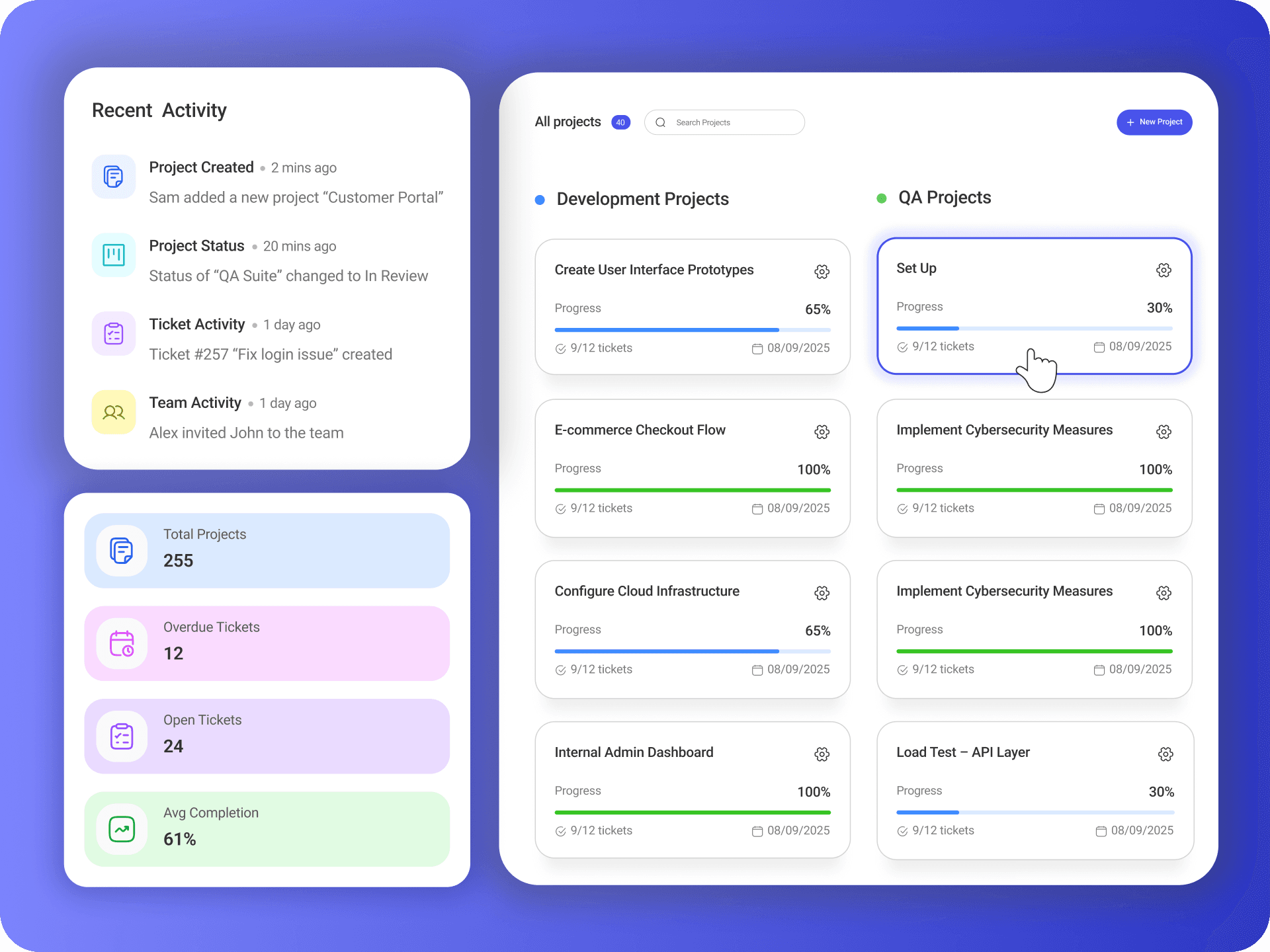Click the Overdue Tickets calendar icon

tap(122, 643)
